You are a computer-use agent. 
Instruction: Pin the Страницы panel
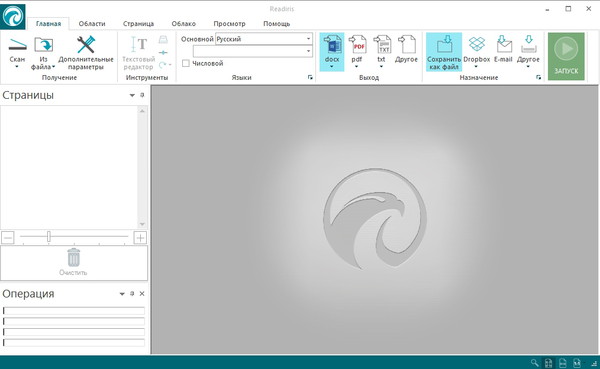(x=142, y=95)
